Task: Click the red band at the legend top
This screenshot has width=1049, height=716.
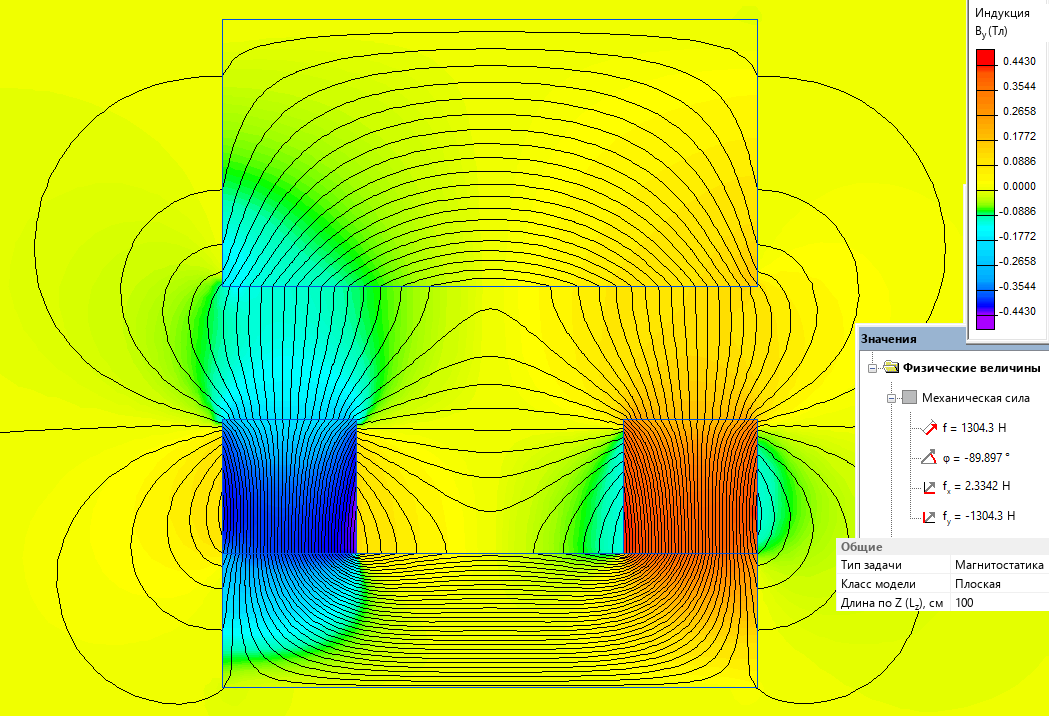Action: pos(985,57)
